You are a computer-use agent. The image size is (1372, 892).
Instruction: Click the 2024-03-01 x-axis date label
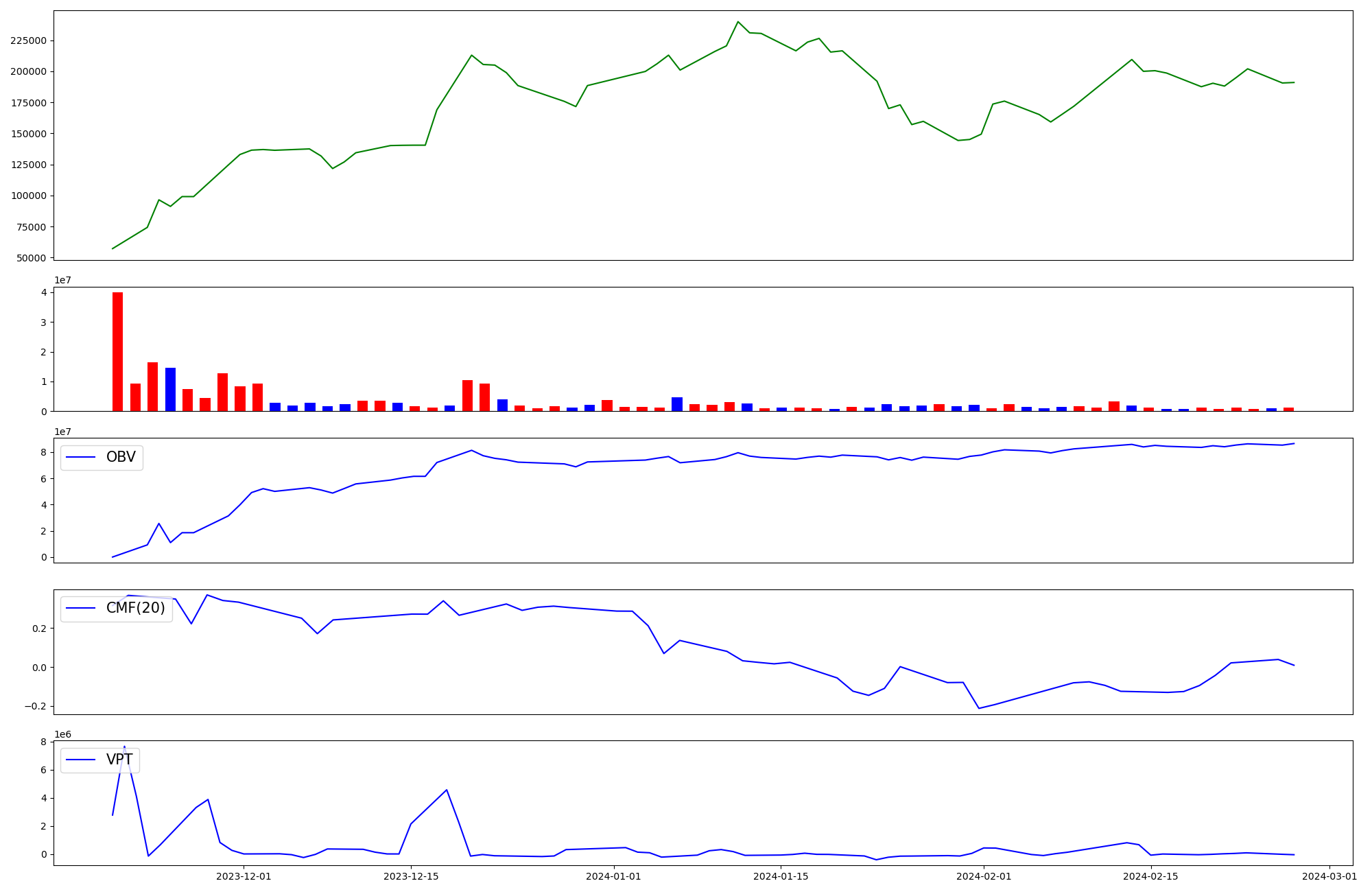tap(1329, 876)
